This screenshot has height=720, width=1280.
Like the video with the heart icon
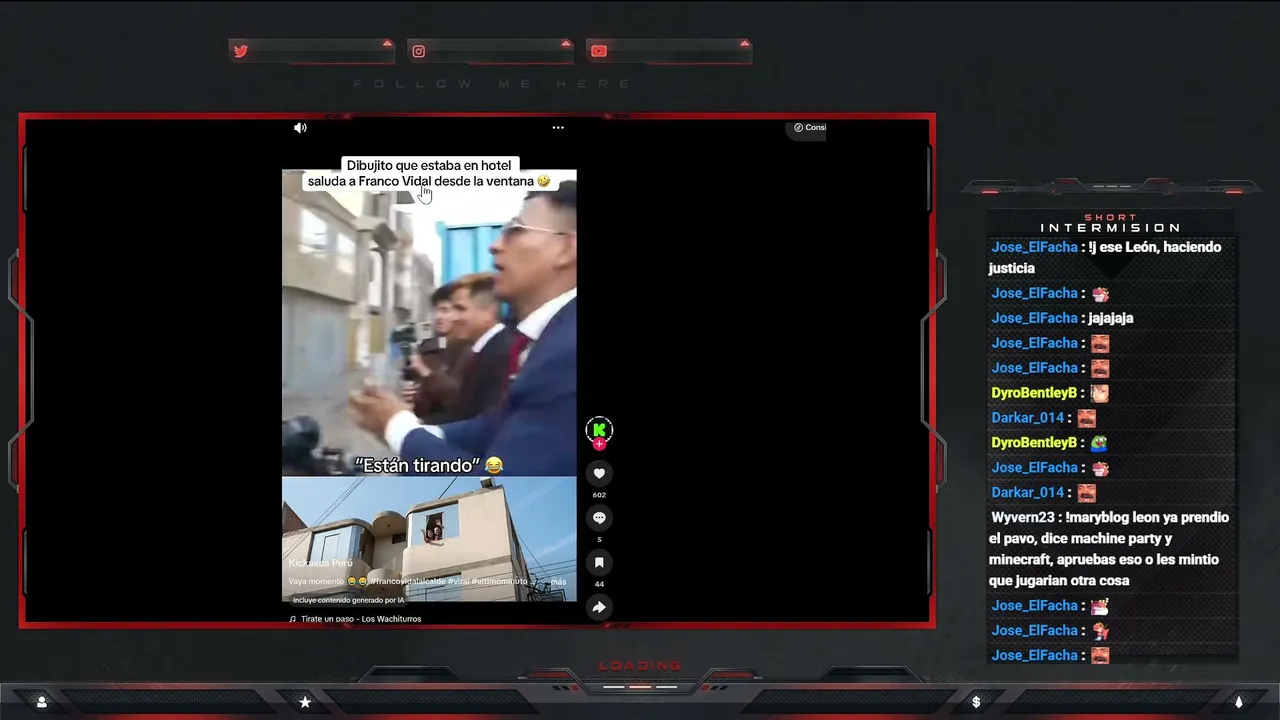click(599, 473)
